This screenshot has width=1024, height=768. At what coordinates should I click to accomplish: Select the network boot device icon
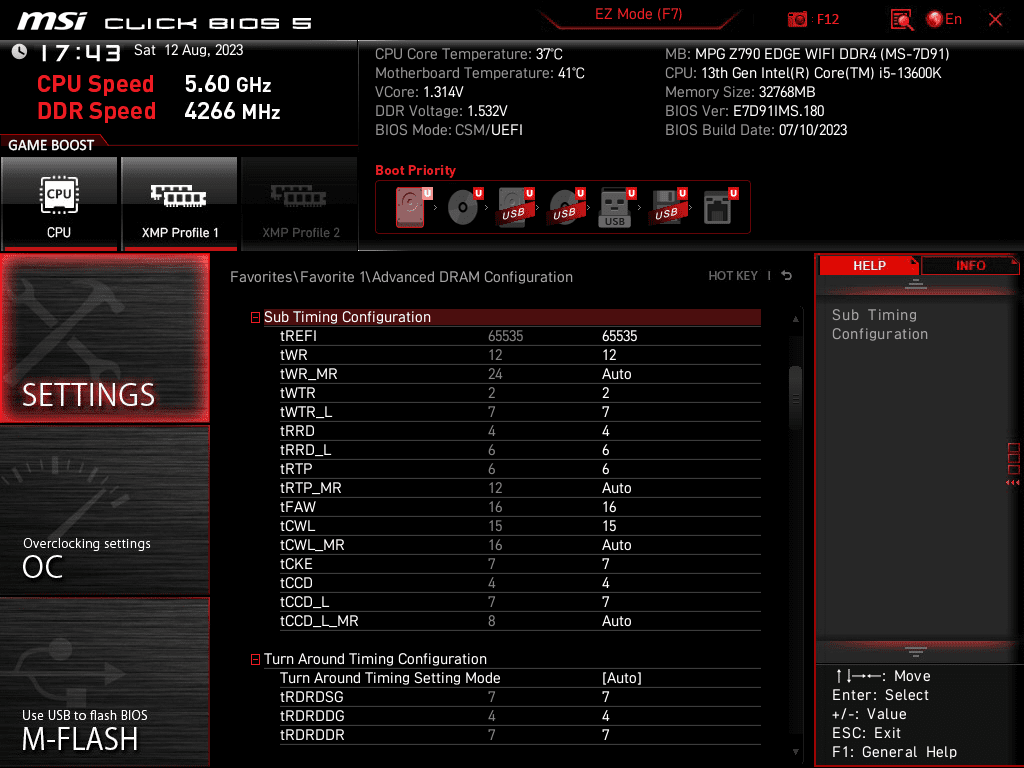(x=720, y=207)
